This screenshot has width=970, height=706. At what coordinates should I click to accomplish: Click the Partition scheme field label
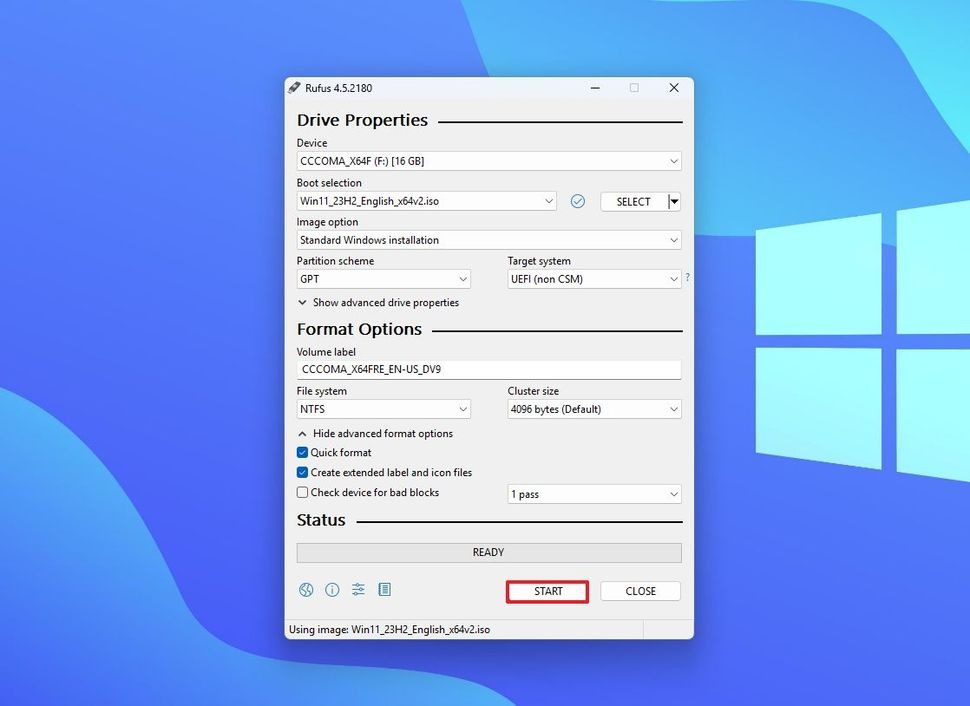[x=335, y=261]
